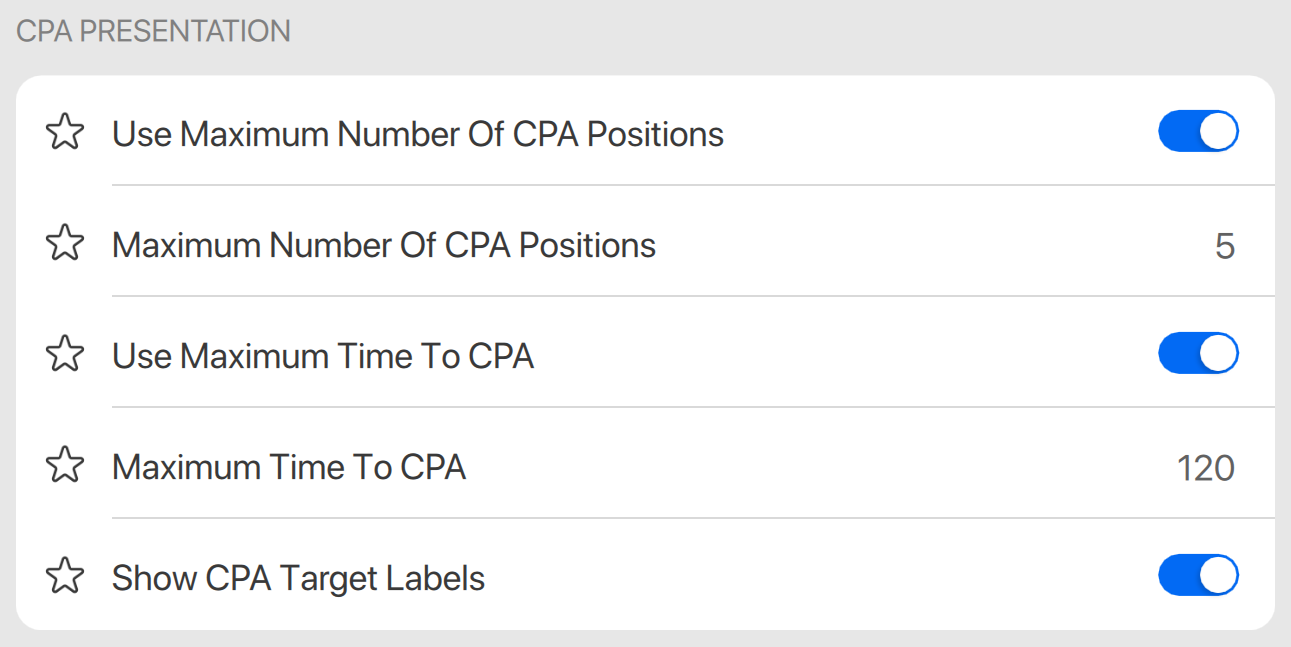Click the 120 time to CPA value
Viewport: 1291px width, 647px height.
[1205, 468]
